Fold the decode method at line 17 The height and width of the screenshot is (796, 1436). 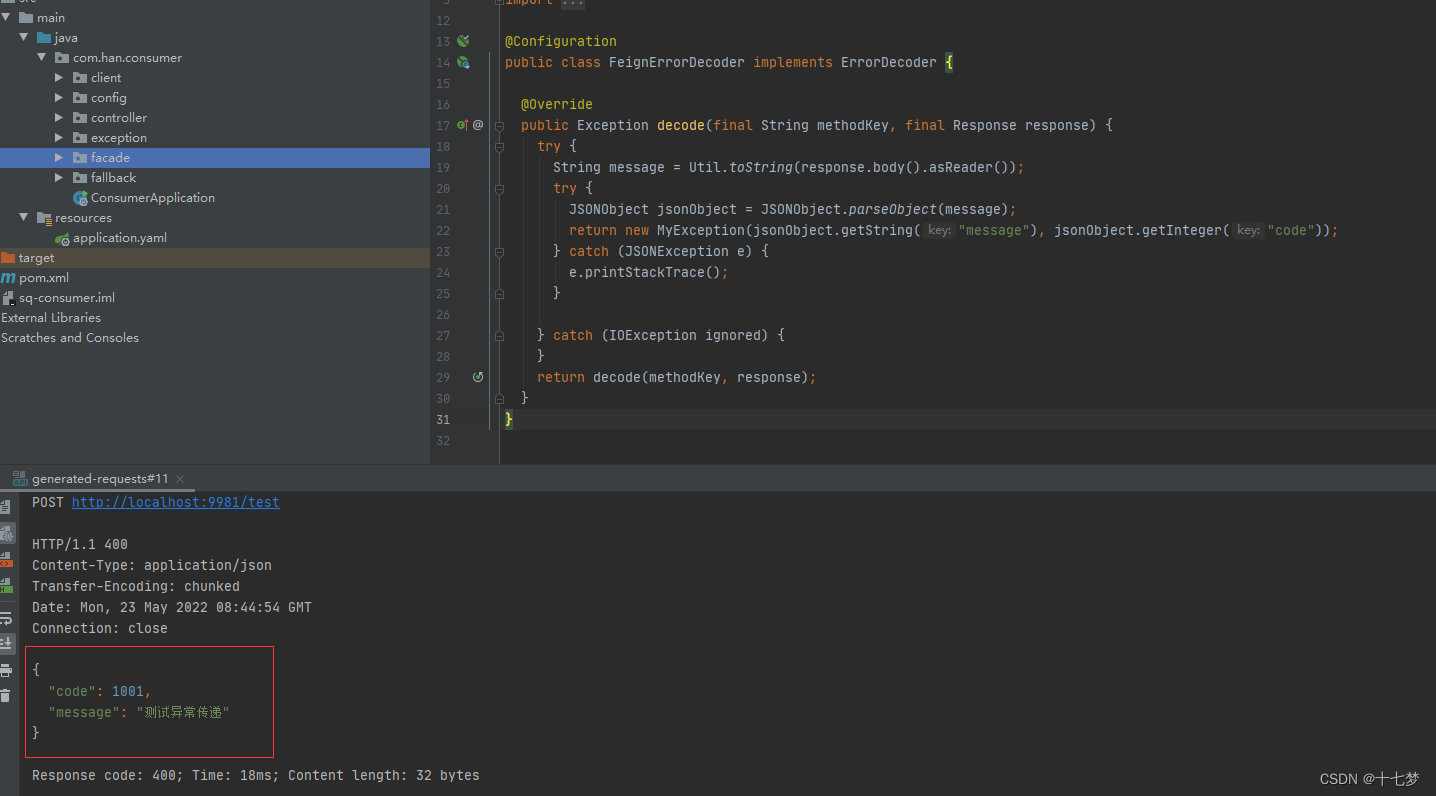click(x=499, y=125)
